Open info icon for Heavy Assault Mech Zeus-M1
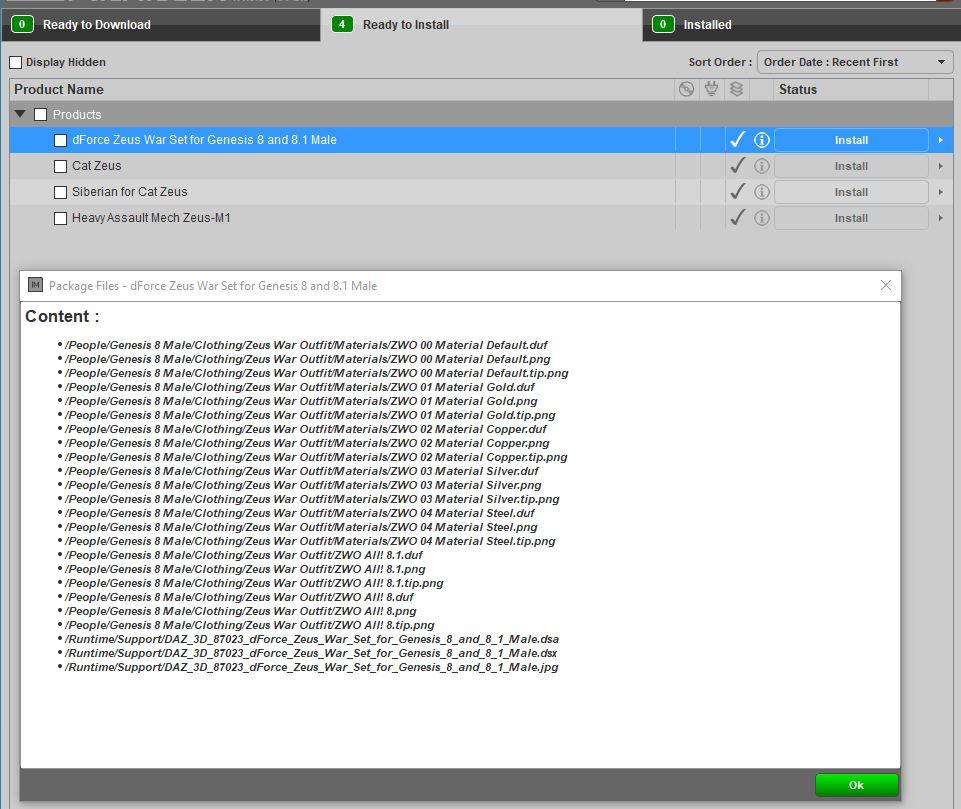 pyautogui.click(x=761, y=218)
